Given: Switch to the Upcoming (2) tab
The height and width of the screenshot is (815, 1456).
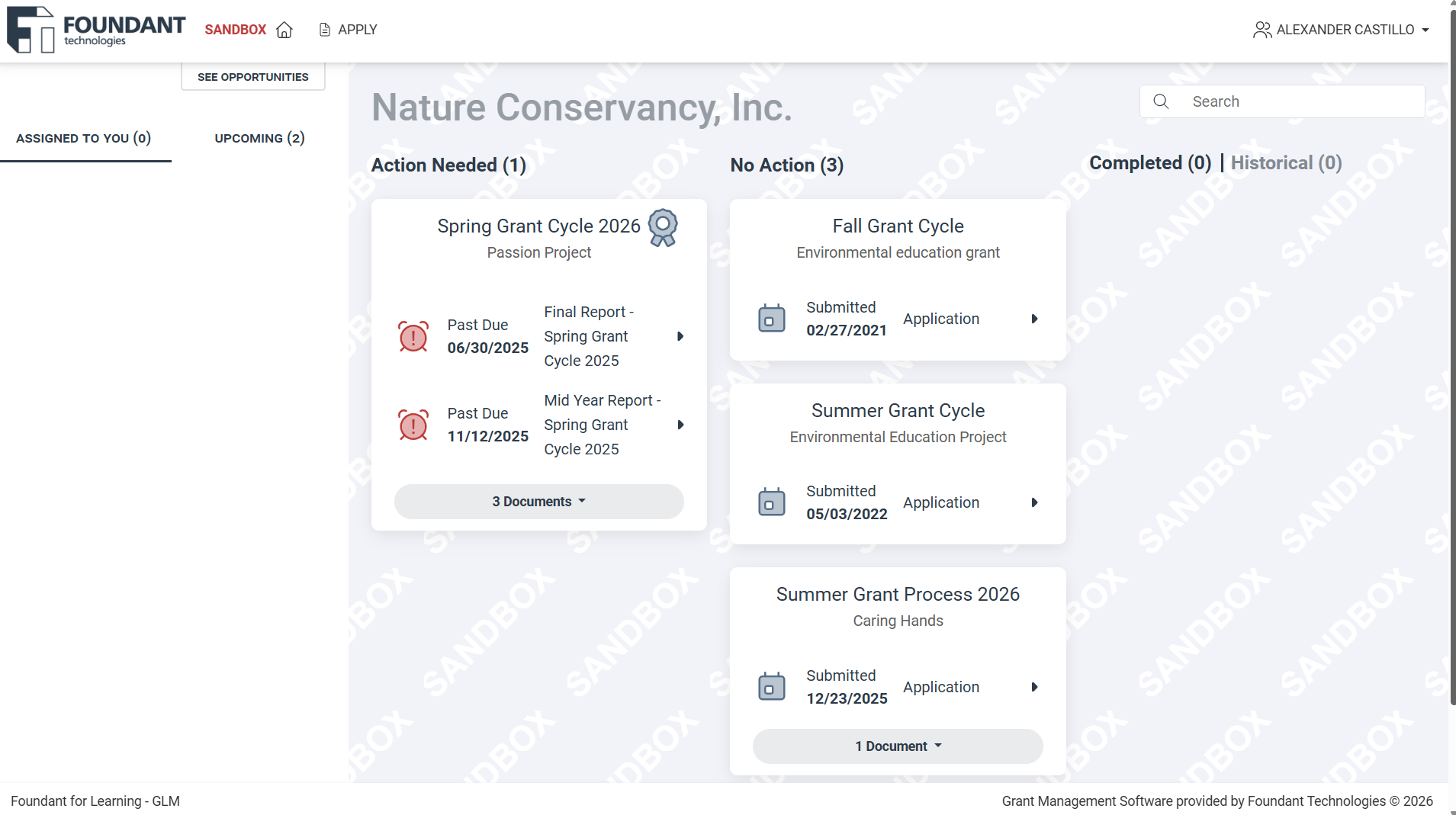Looking at the screenshot, I should click(259, 138).
